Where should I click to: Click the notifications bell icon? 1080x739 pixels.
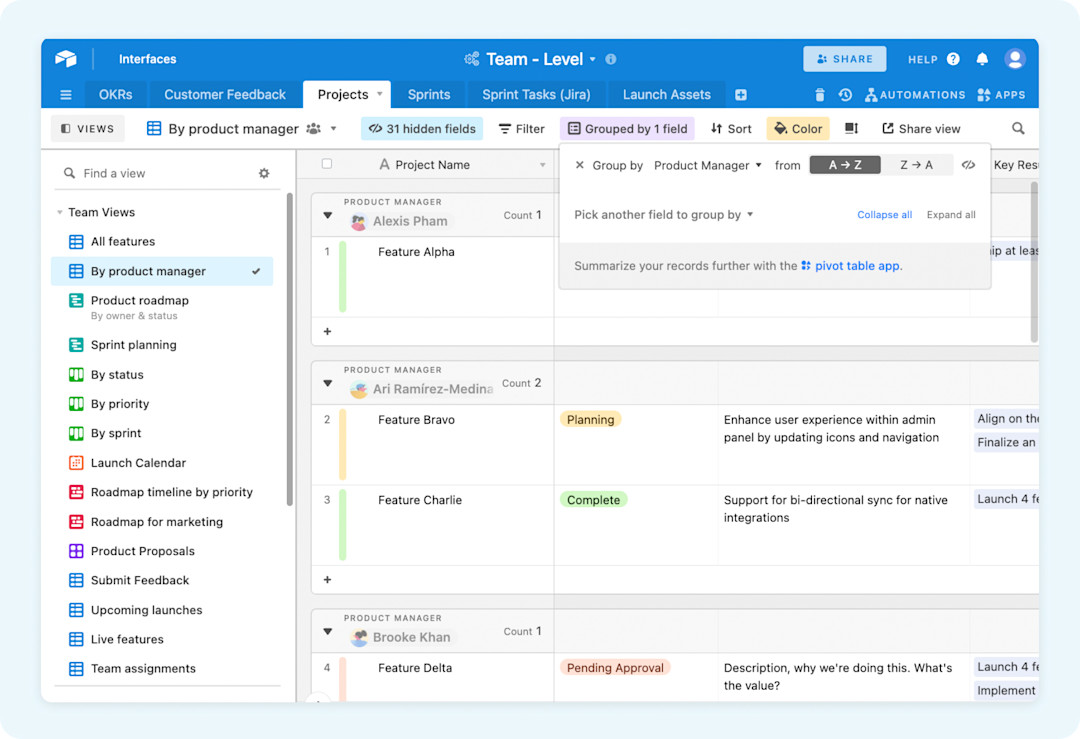tap(982, 59)
